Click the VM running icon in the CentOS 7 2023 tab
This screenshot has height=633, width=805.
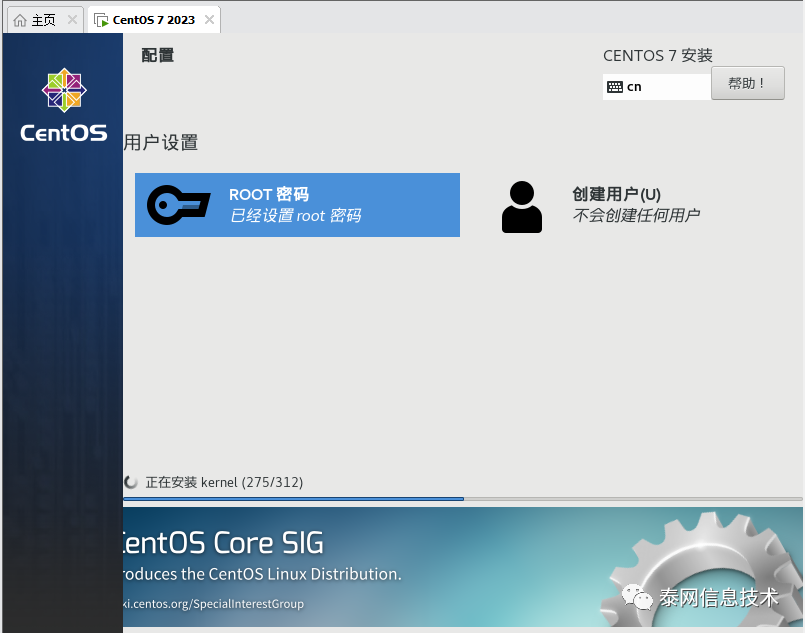point(101,20)
